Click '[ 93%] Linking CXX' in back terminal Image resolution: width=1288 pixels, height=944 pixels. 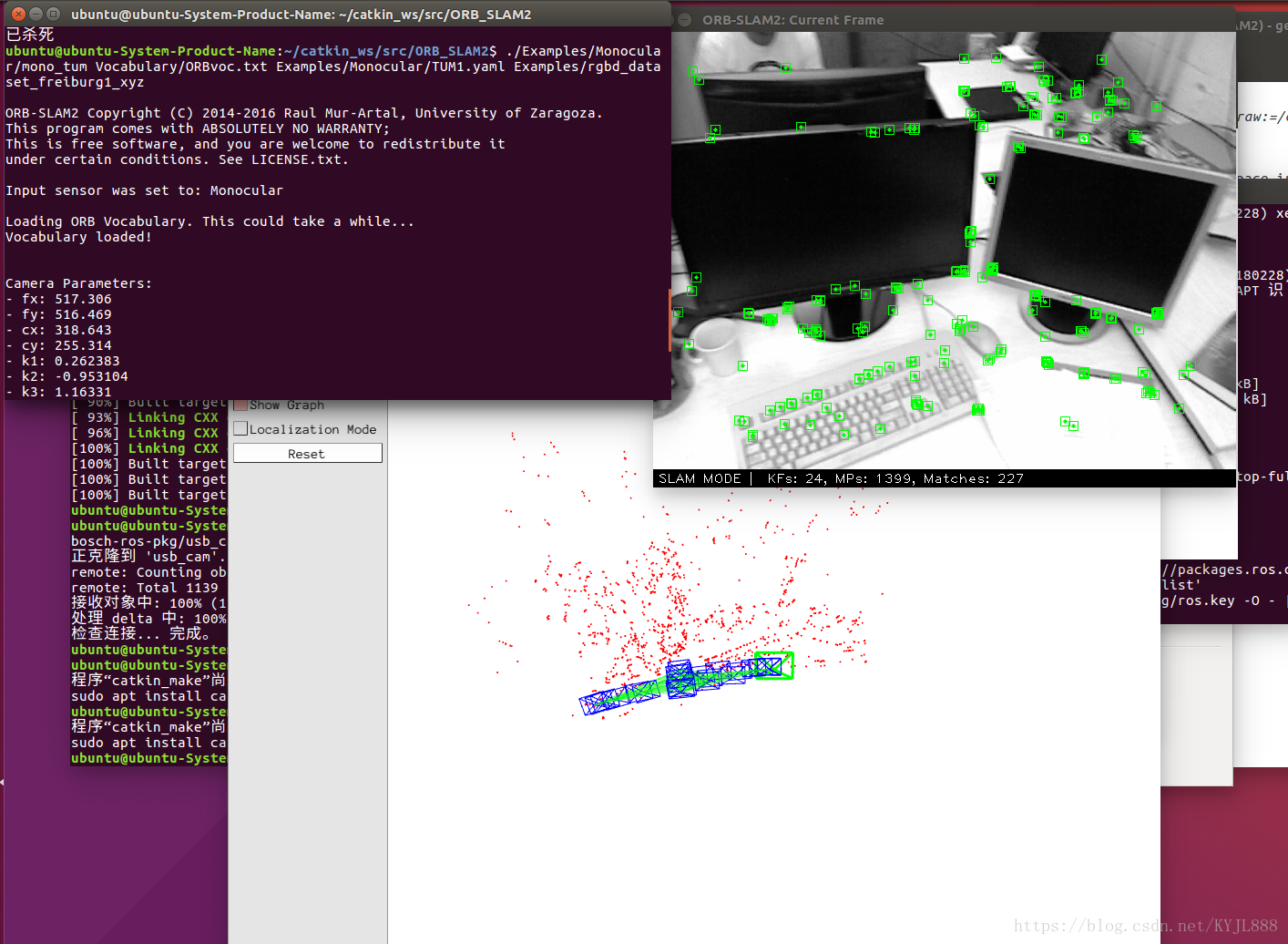coord(145,417)
